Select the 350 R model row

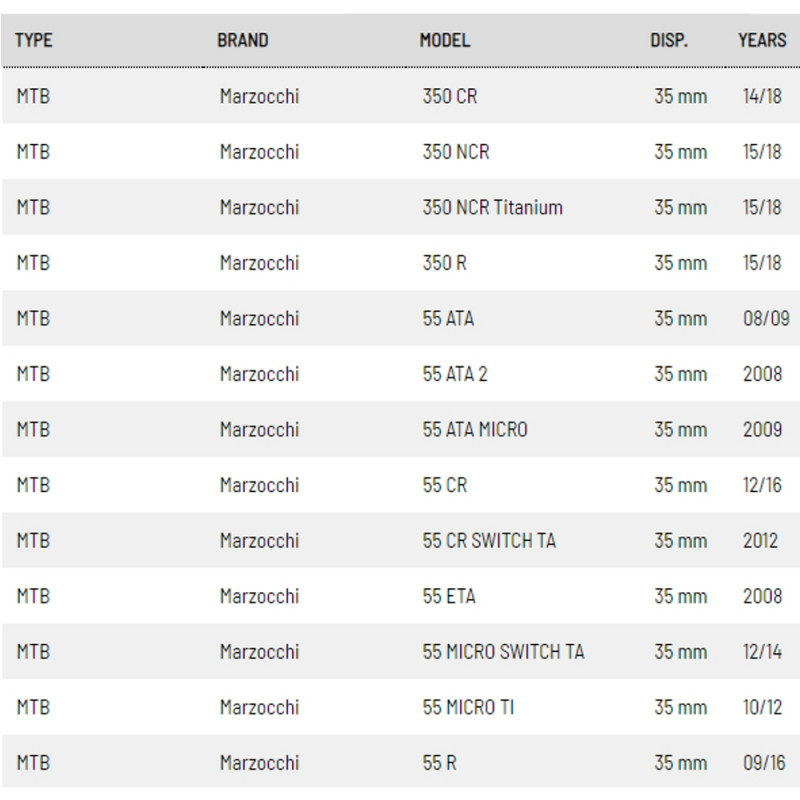445,263
